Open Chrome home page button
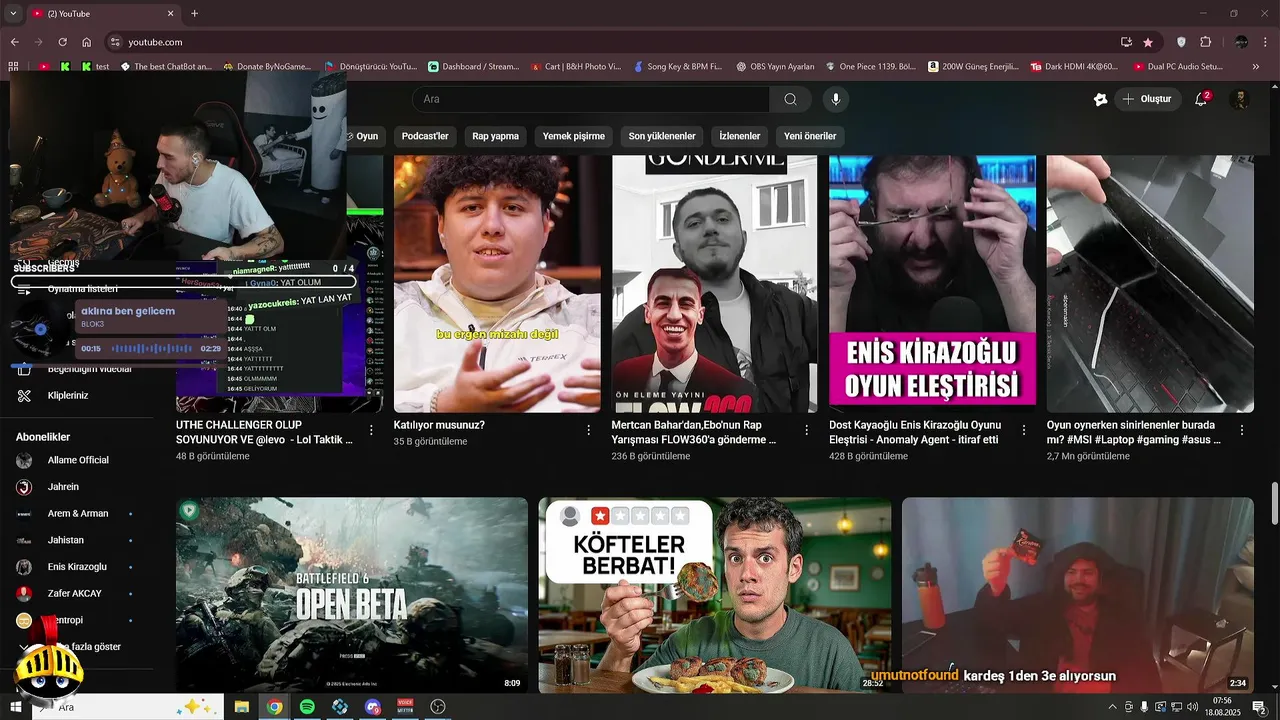Viewport: 1280px width, 720px height. pos(87,42)
